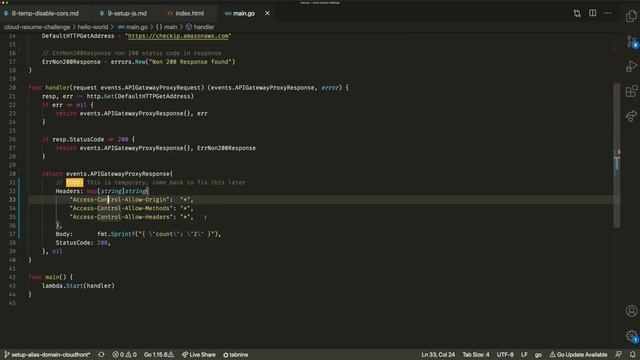The image size is (640, 360).
Task: Click breadcrumb main.go file
Action: (x=133, y=27)
